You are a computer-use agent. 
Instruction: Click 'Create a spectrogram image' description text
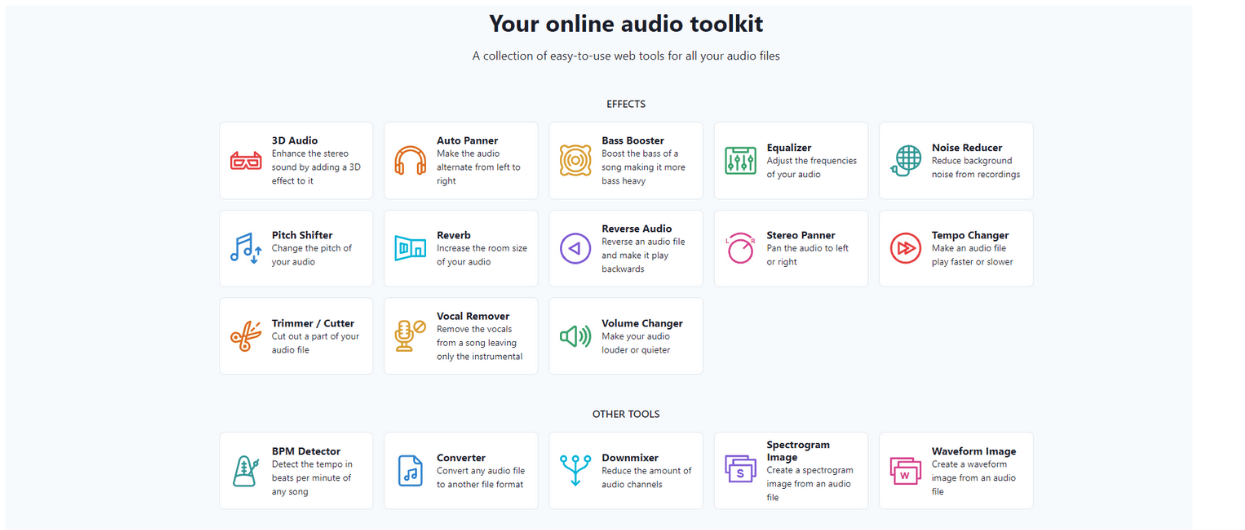click(810, 483)
